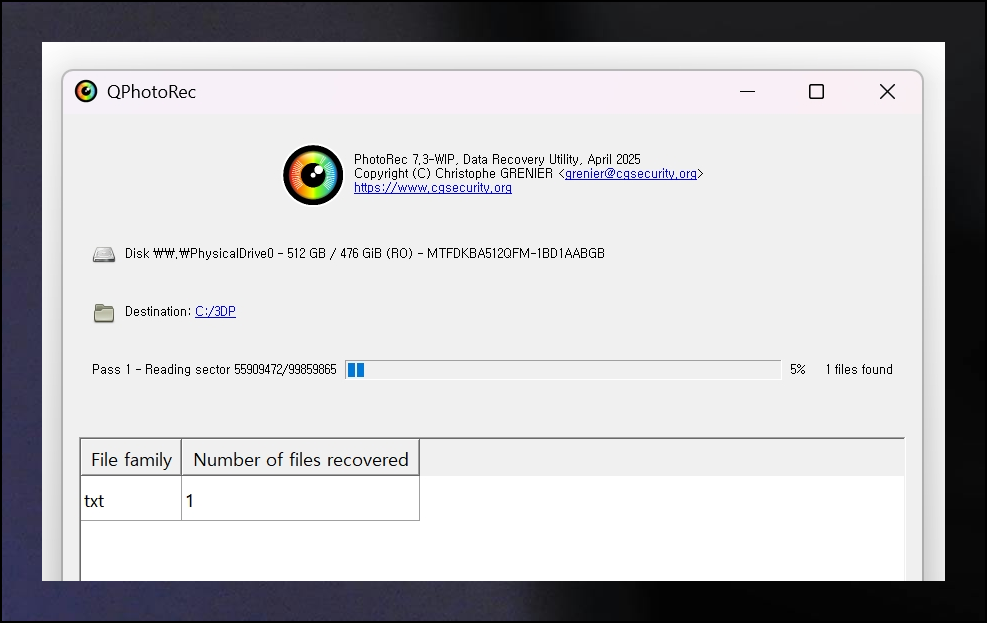Click the hard disk drive icon
Viewport: 987px width, 623px height.
104,254
